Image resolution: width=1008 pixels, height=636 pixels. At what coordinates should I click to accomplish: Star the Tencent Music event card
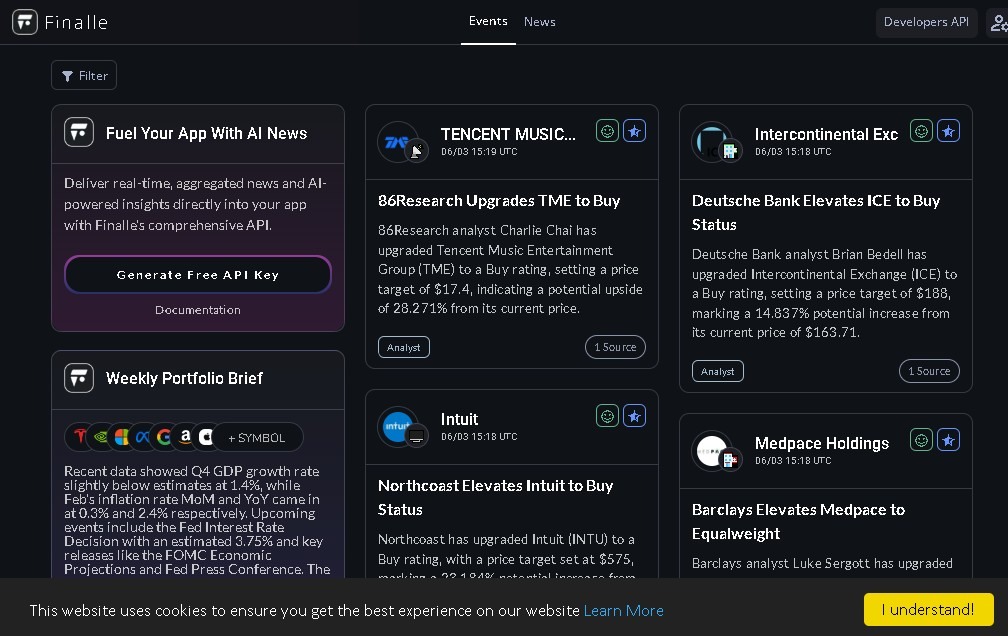tap(634, 131)
